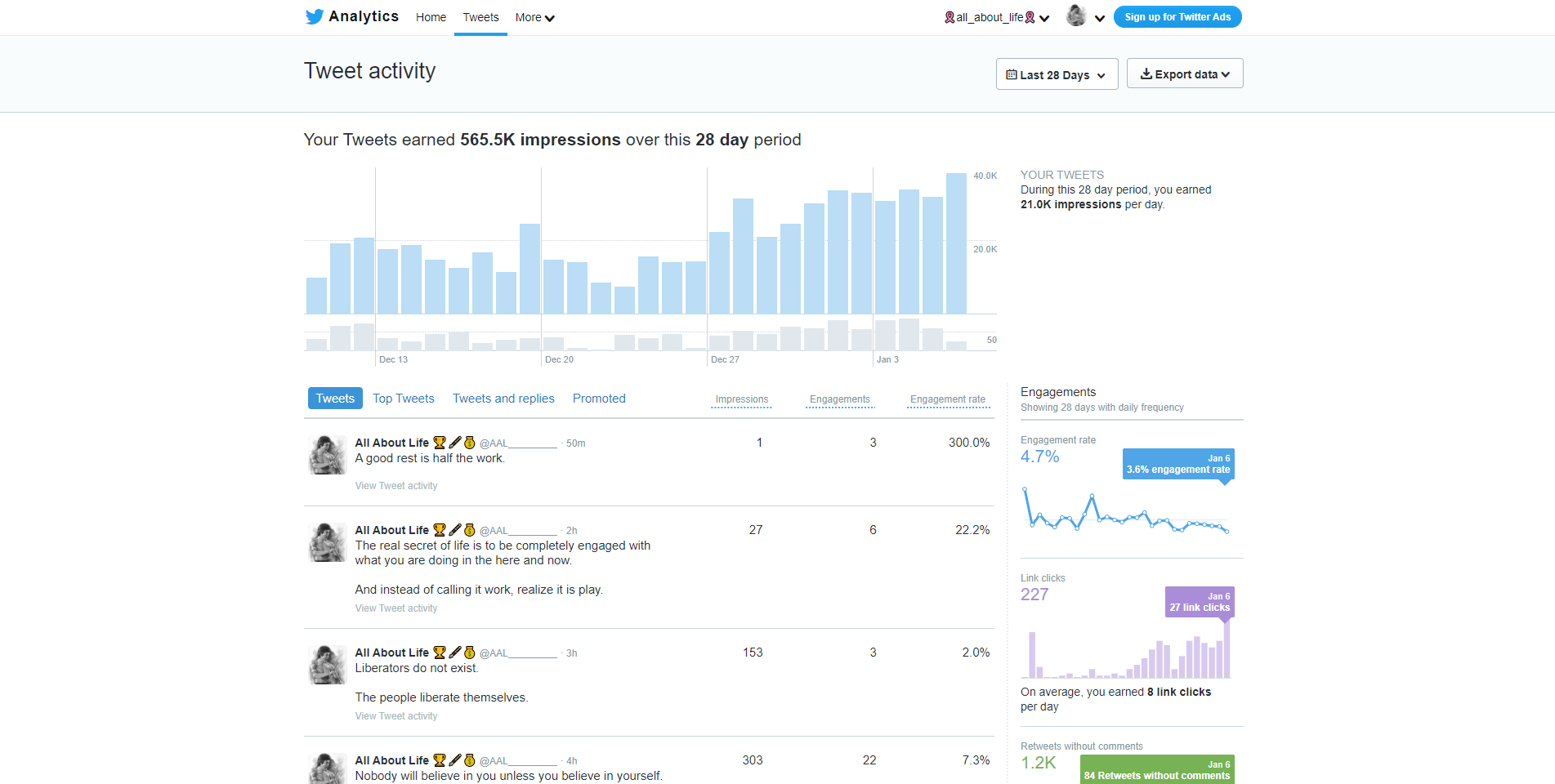Click the 303 impressions value
This screenshot has width=1555, height=784.
[753, 760]
